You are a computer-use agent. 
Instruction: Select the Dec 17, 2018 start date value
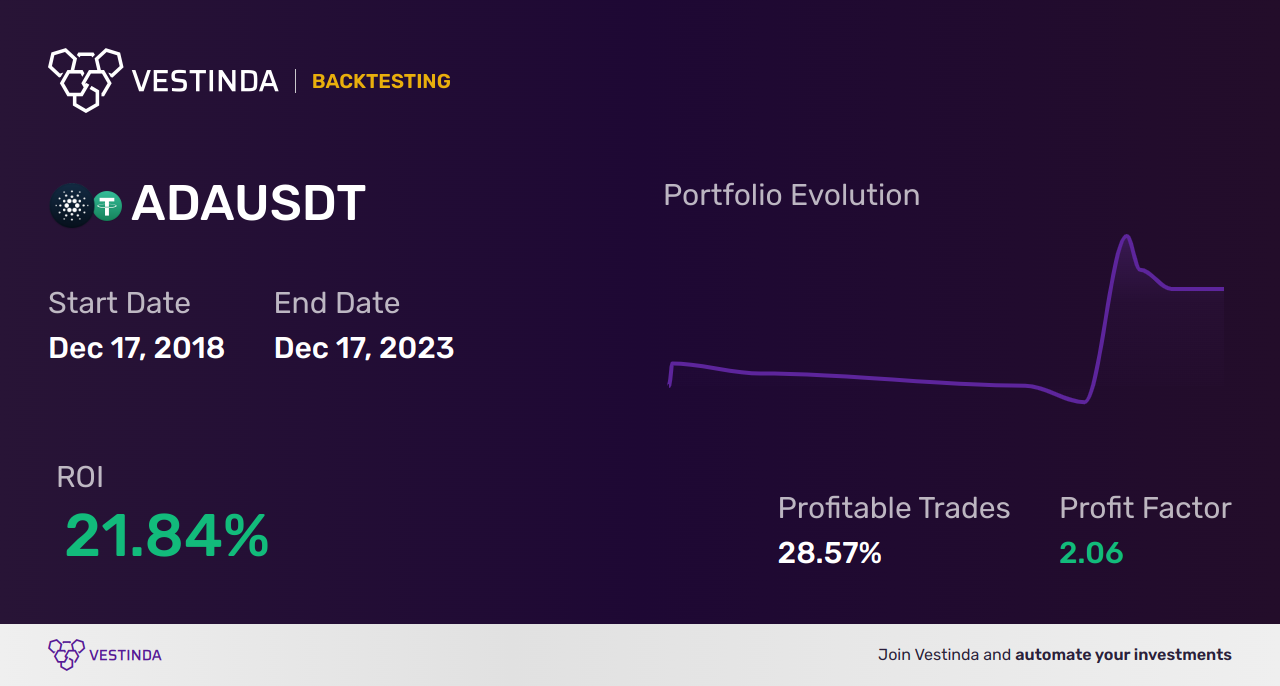click(x=136, y=348)
